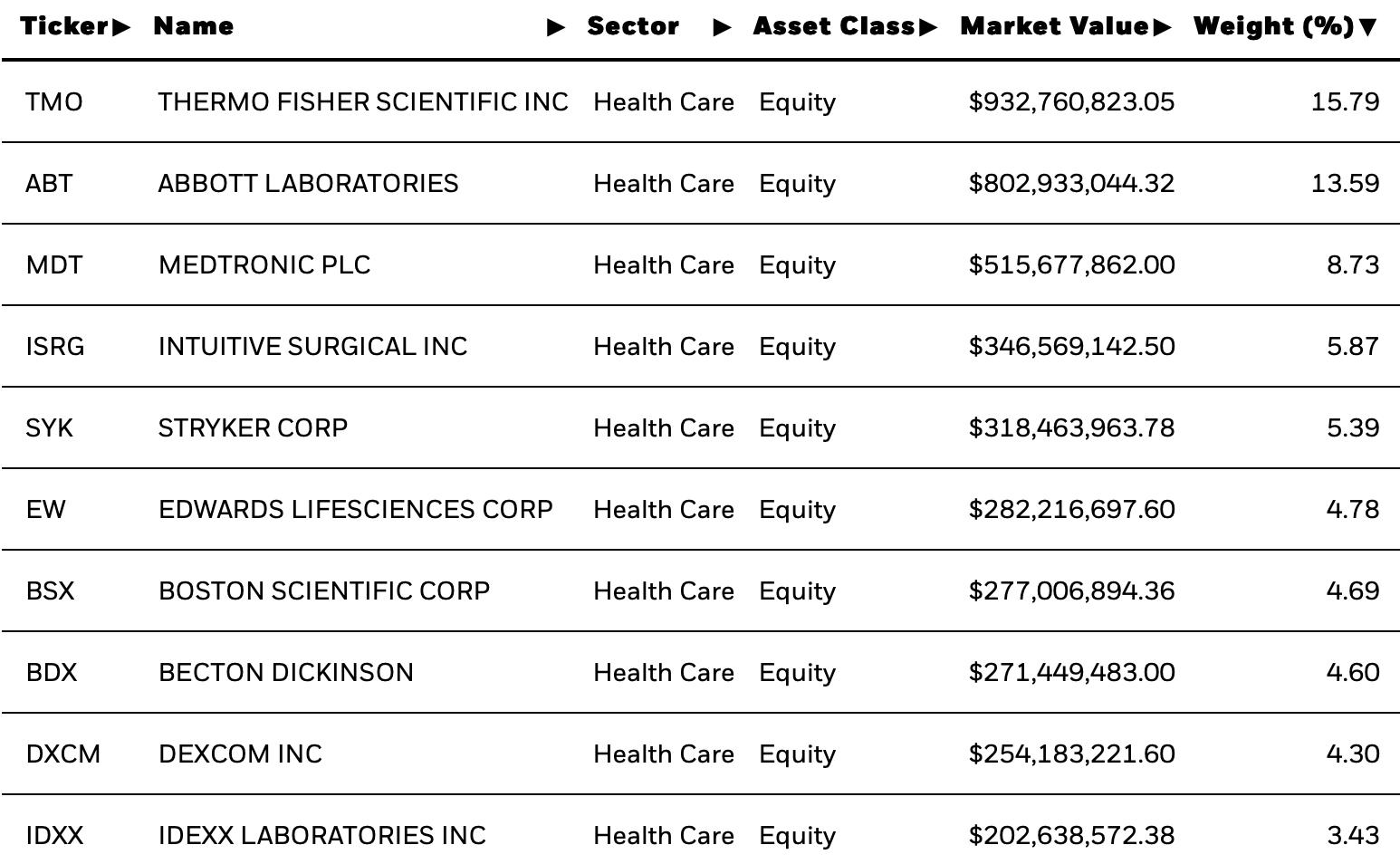This screenshot has height=864, width=1400.
Task: Open THERMO FISHER SCIENTIFIC INC holding
Action: pos(363,102)
